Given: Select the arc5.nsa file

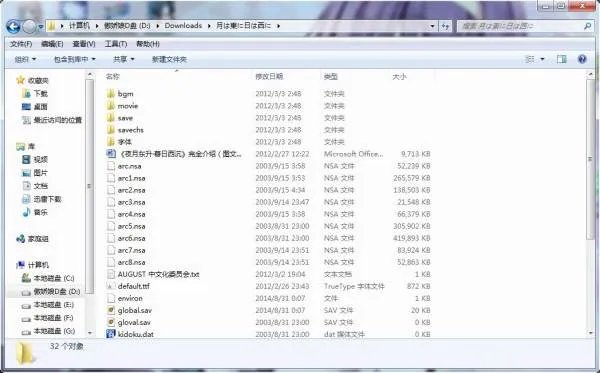Looking at the screenshot, I should coord(131,226).
